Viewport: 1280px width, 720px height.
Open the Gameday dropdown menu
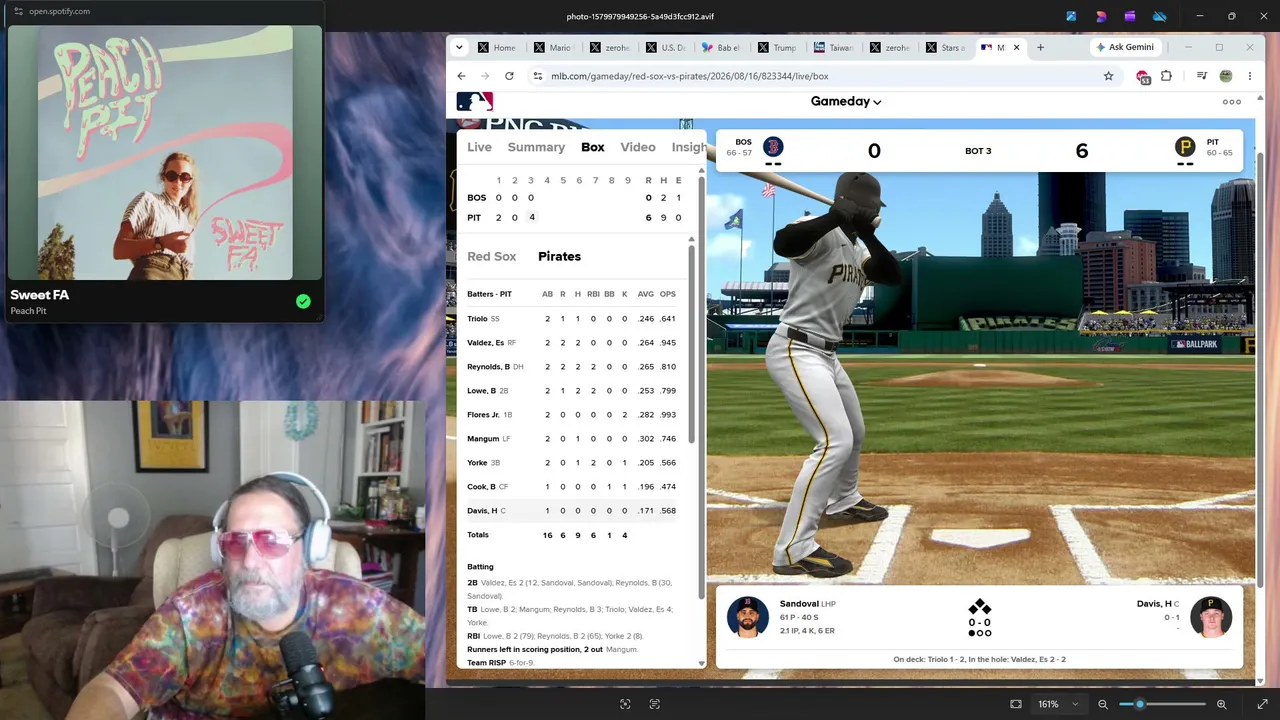[x=846, y=101]
